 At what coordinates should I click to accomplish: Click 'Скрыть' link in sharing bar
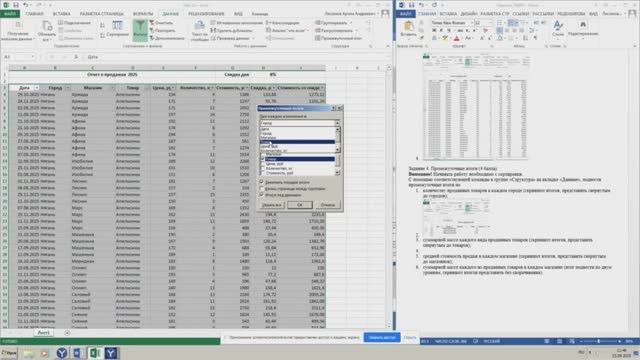coord(410,338)
